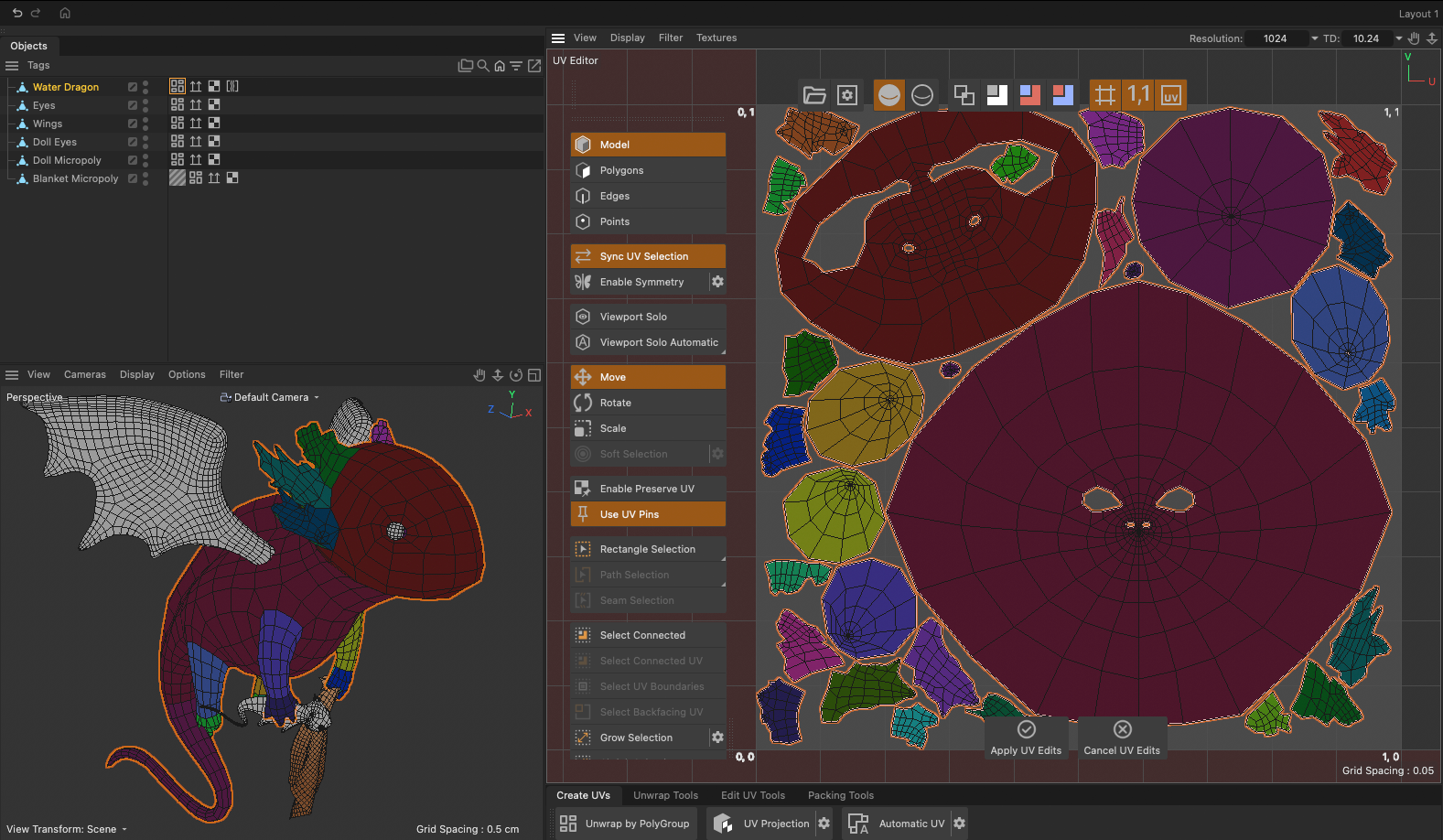Click Cancel UV Edits
This screenshot has height=840, width=1443.
coord(1122,738)
